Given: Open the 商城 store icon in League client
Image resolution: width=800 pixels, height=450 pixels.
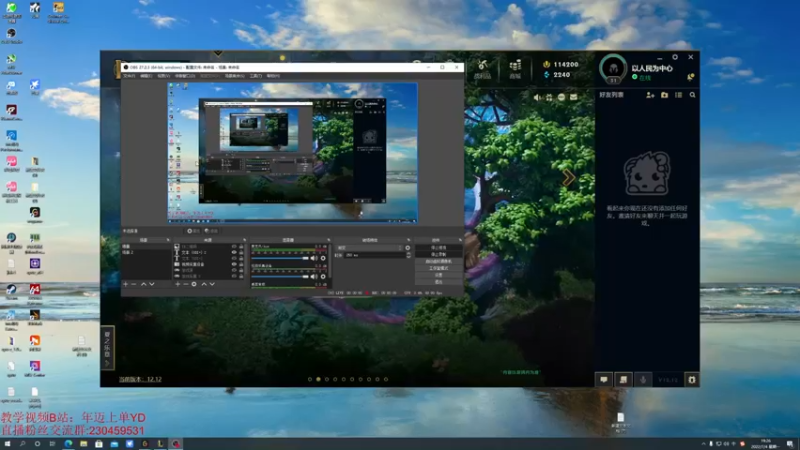Looking at the screenshot, I should click(515, 69).
